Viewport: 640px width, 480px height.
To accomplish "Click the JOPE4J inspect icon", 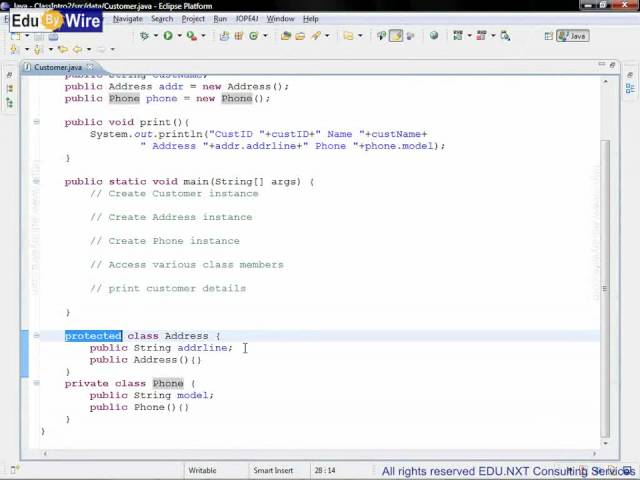I will click(x=505, y=36).
